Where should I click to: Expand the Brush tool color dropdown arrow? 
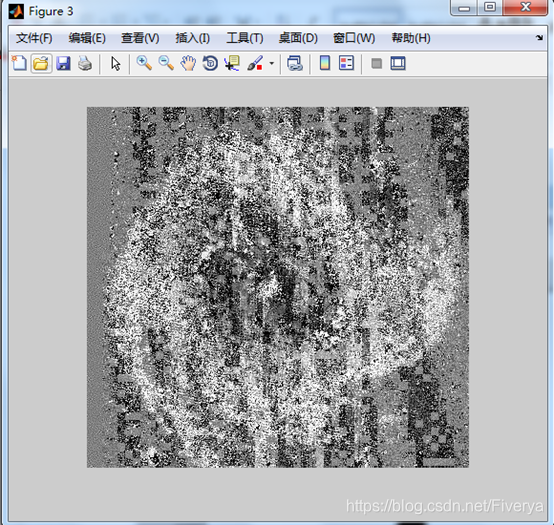pos(271,64)
